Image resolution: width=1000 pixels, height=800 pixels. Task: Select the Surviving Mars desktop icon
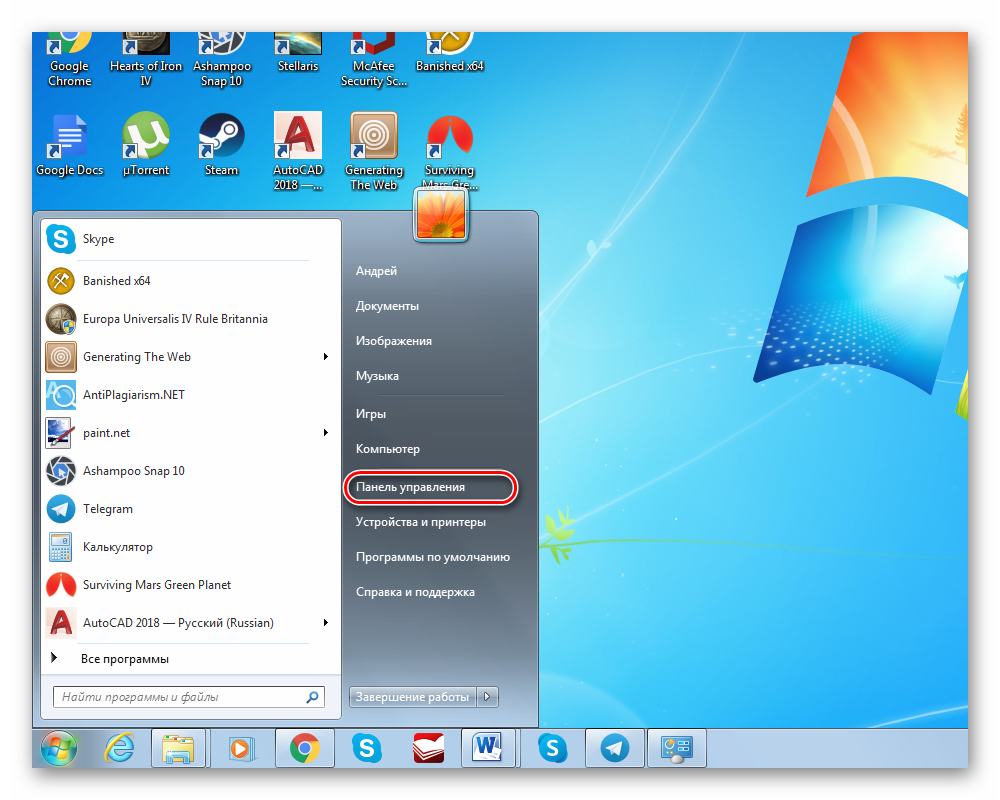pyautogui.click(x=450, y=152)
